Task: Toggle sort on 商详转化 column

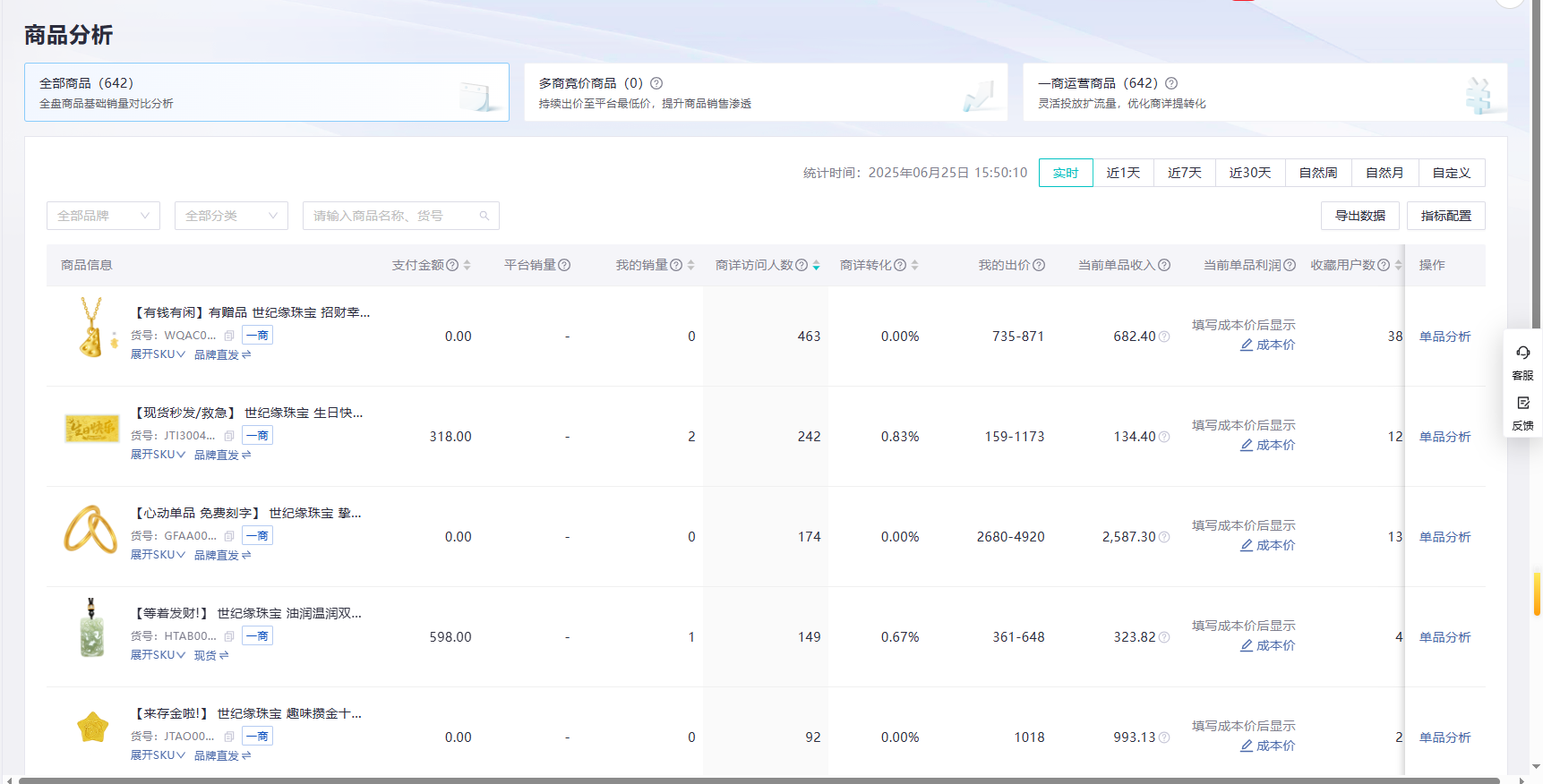Action: [914, 265]
